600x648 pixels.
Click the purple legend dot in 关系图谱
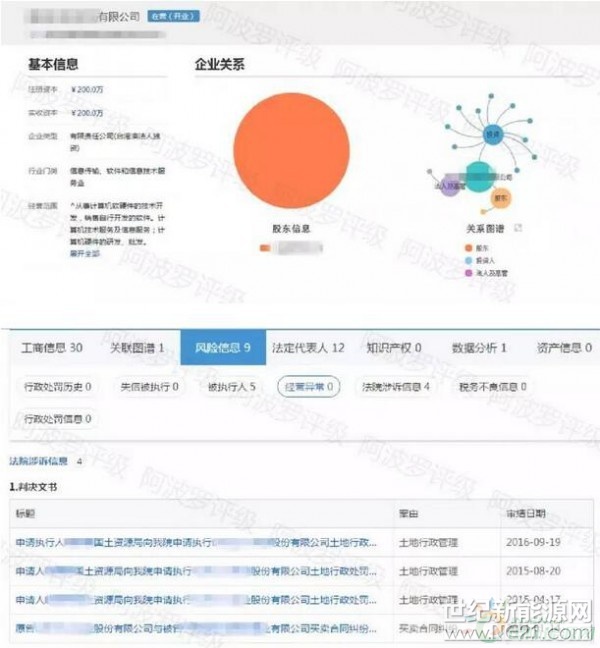pos(468,272)
